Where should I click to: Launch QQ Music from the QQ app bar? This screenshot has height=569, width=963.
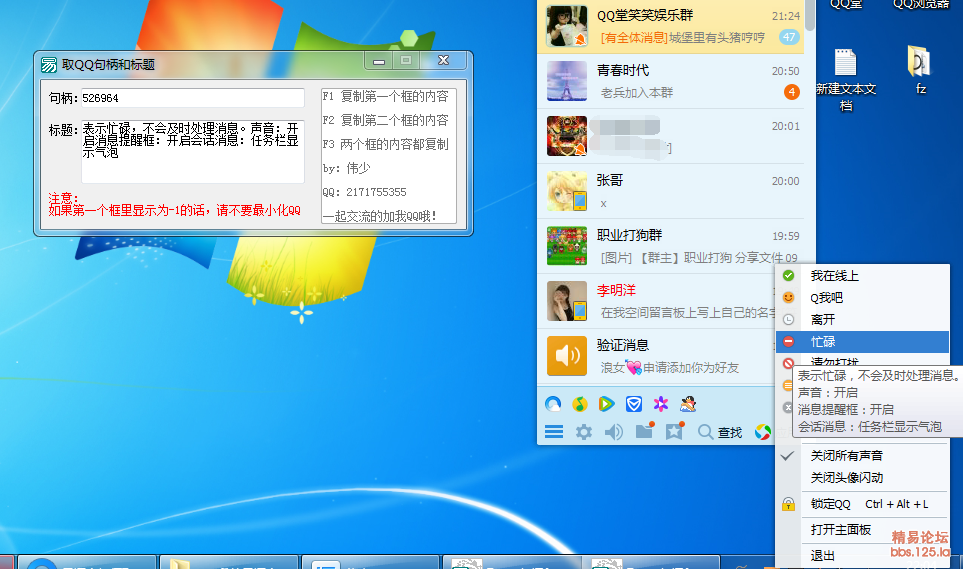coord(579,404)
